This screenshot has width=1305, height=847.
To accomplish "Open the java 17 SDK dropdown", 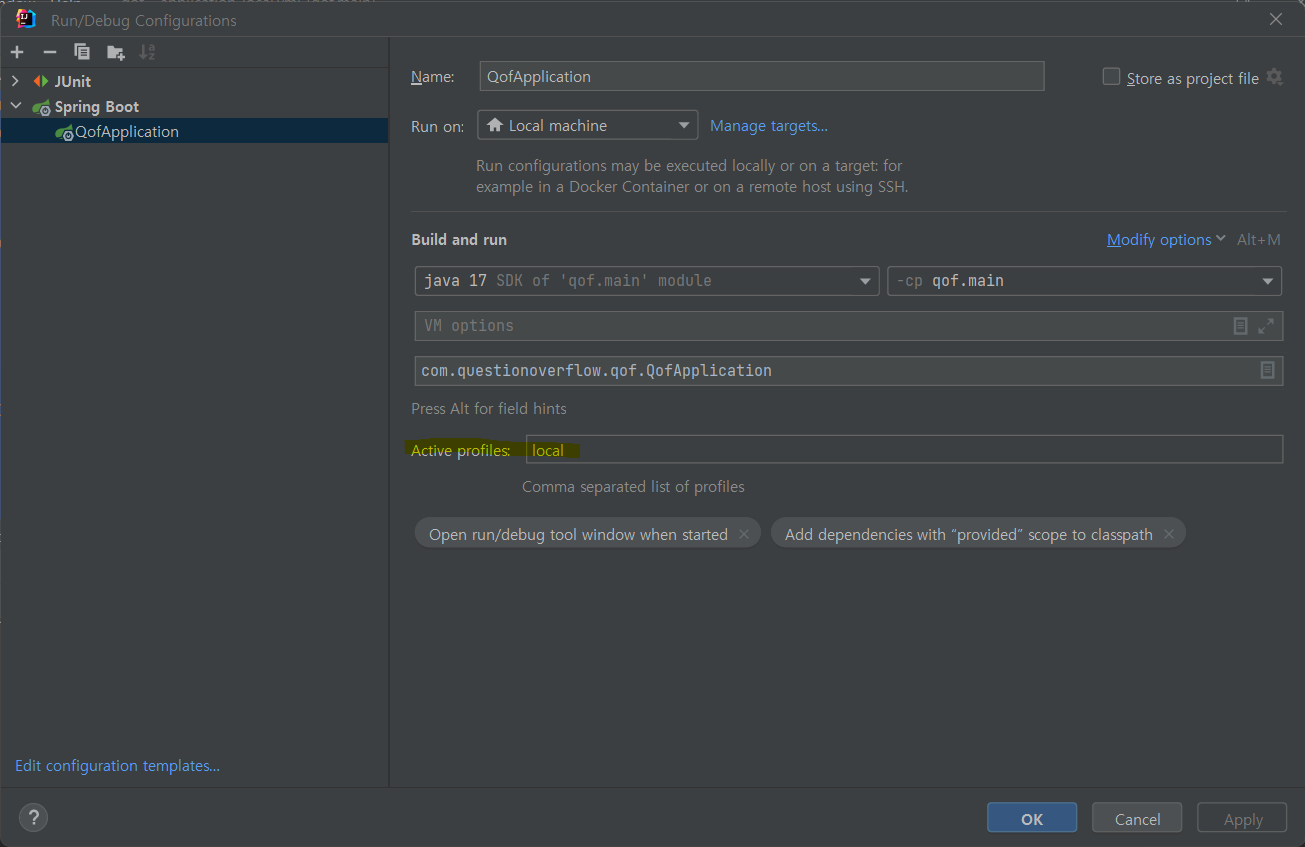I will tap(647, 281).
